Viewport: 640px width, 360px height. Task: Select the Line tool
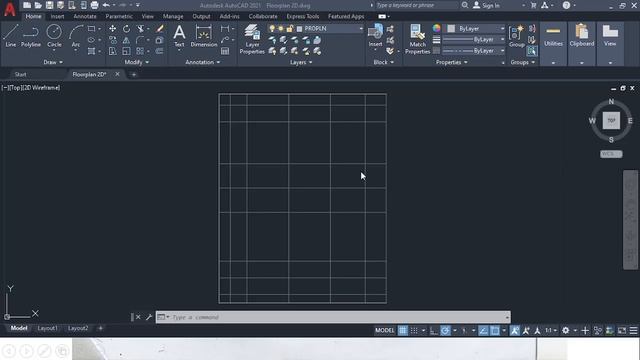[x=11, y=36]
